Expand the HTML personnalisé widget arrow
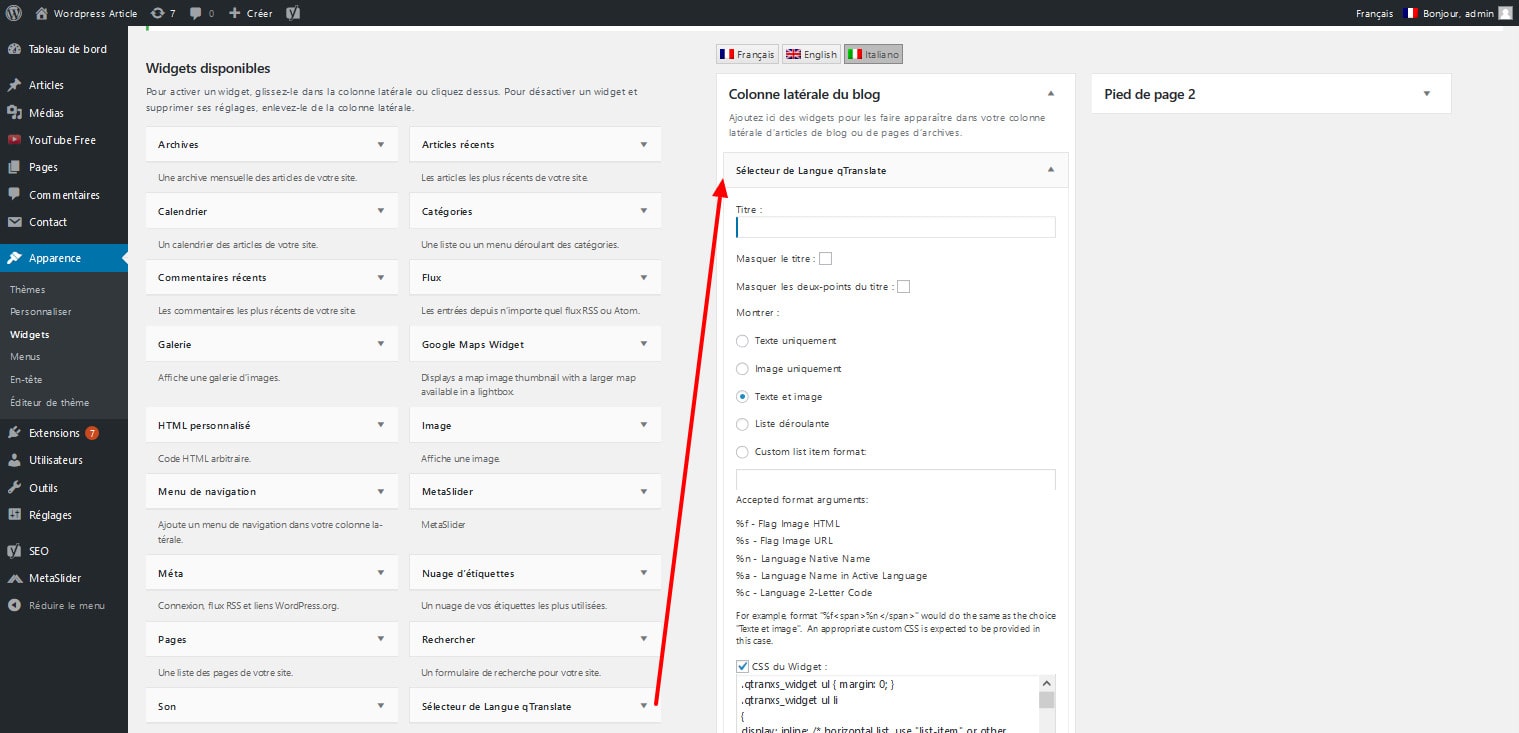Viewport: 1519px width, 733px height. (x=380, y=425)
